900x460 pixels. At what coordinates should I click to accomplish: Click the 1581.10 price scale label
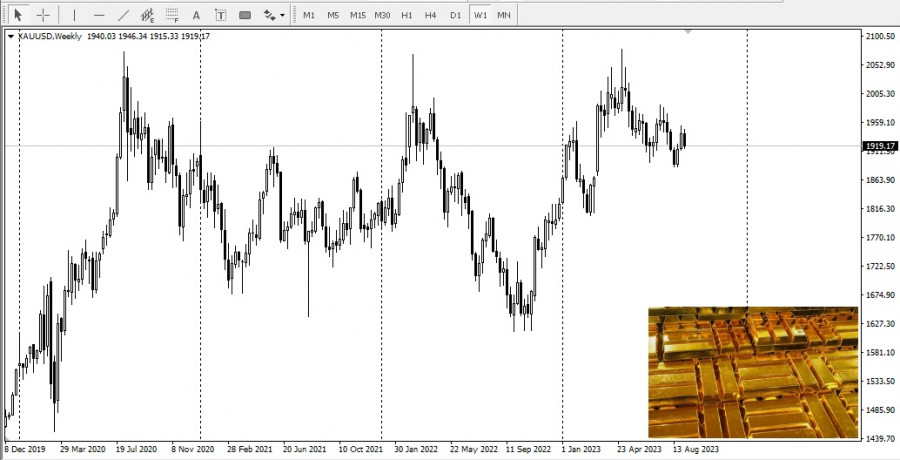click(x=880, y=352)
